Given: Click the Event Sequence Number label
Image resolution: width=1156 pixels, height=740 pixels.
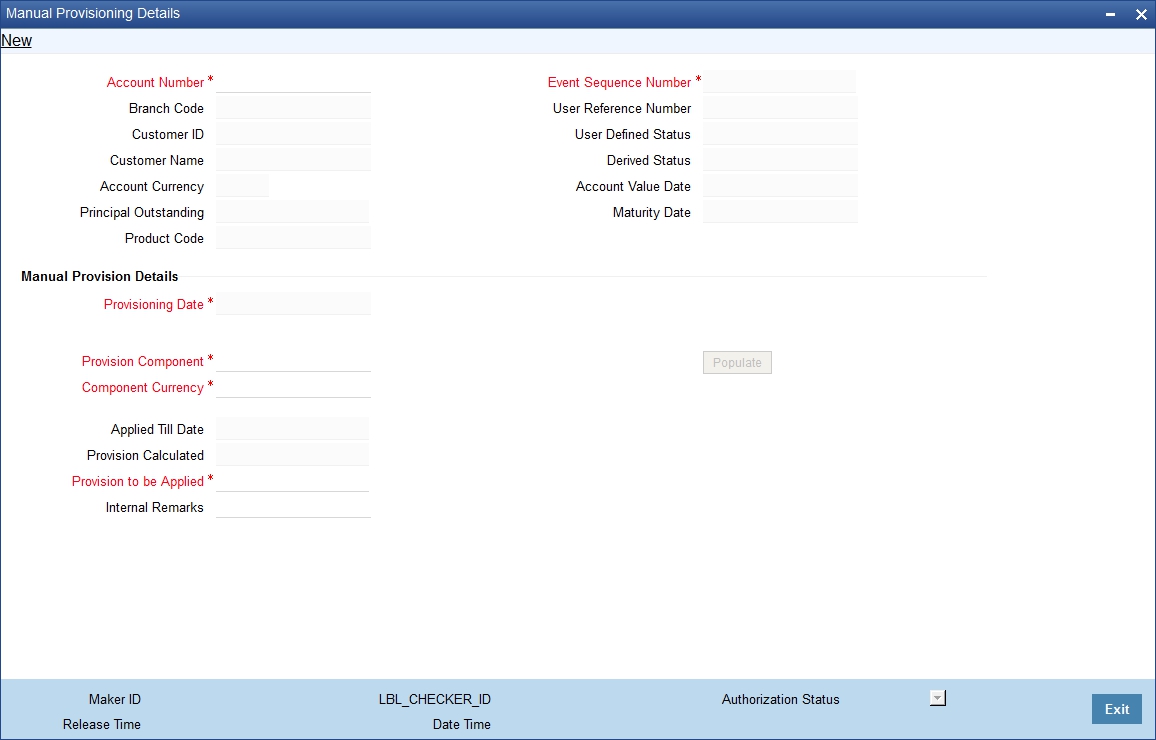Looking at the screenshot, I should point(619,83).
